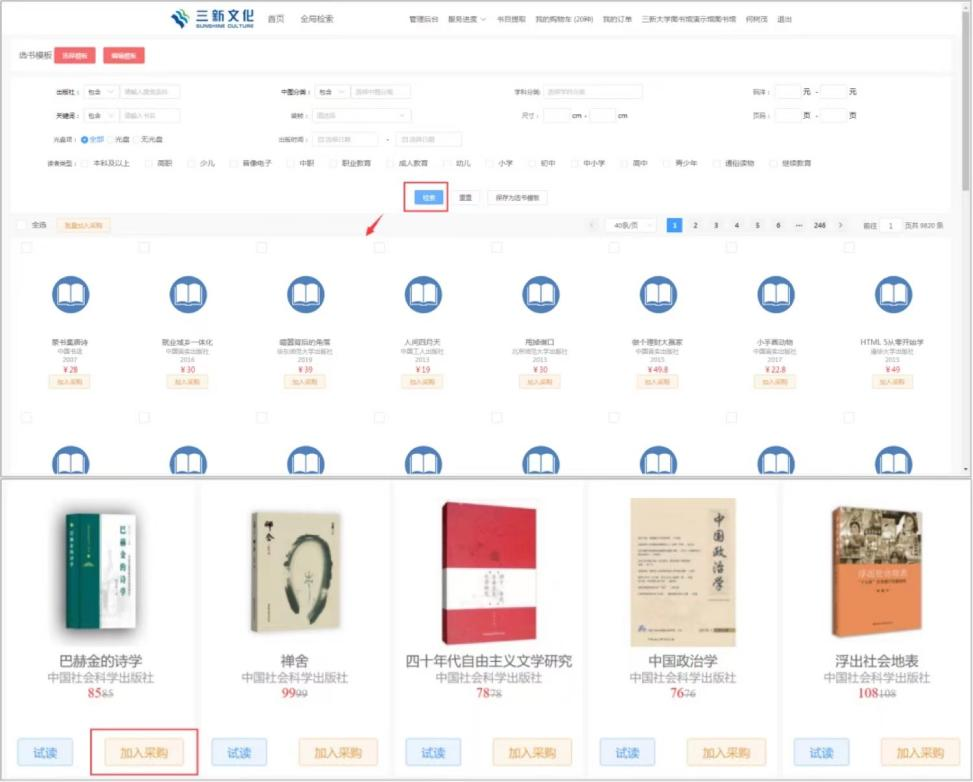Click the 学科分类 input field
This screenshot has height=782, width=973.
[x=593, y=92]
